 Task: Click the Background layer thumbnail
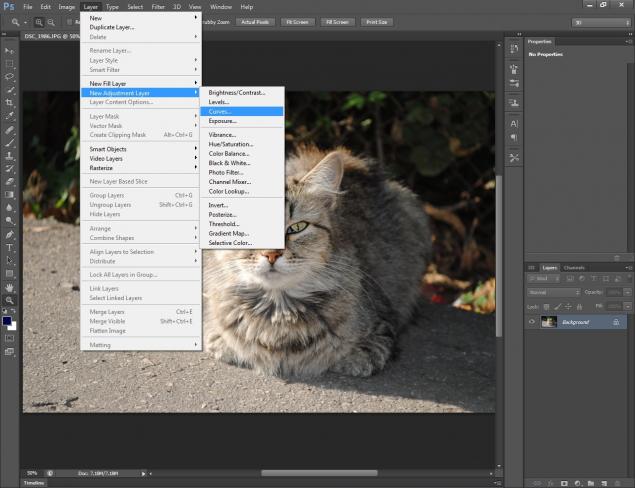click(548, 322)
